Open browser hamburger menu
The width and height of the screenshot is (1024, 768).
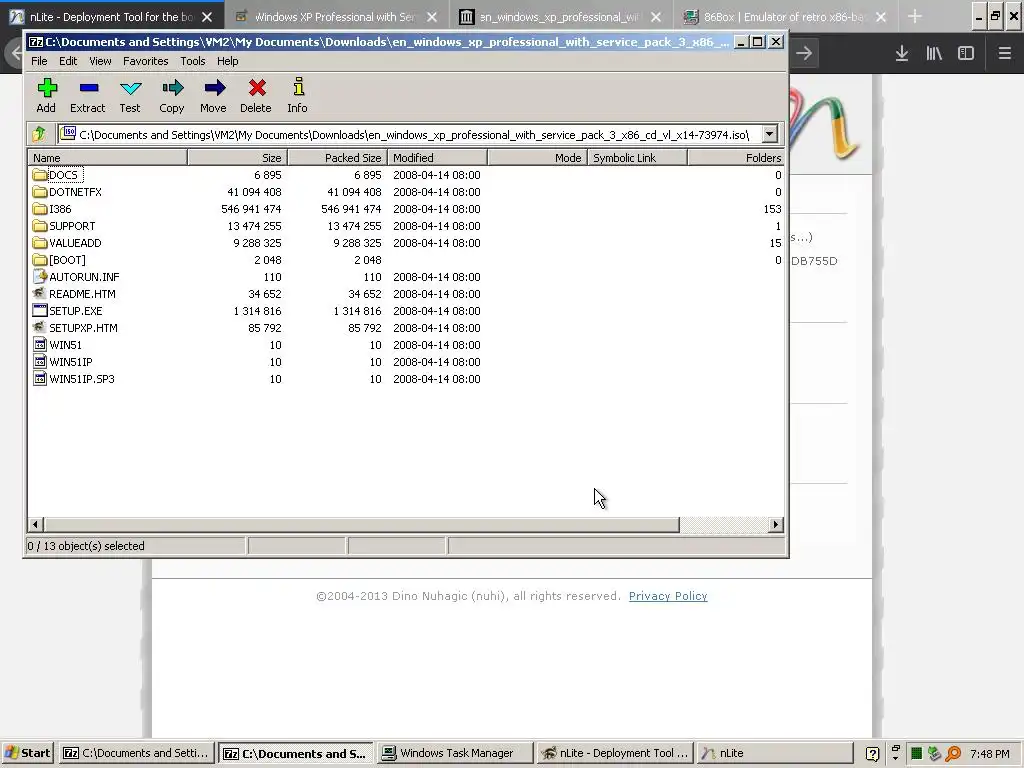click(1004, 54)
